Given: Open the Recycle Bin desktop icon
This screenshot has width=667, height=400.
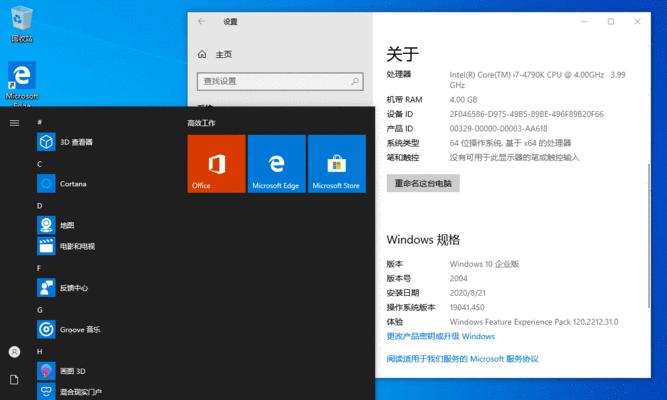Looking at the screenshot, I should coord(21,24).
